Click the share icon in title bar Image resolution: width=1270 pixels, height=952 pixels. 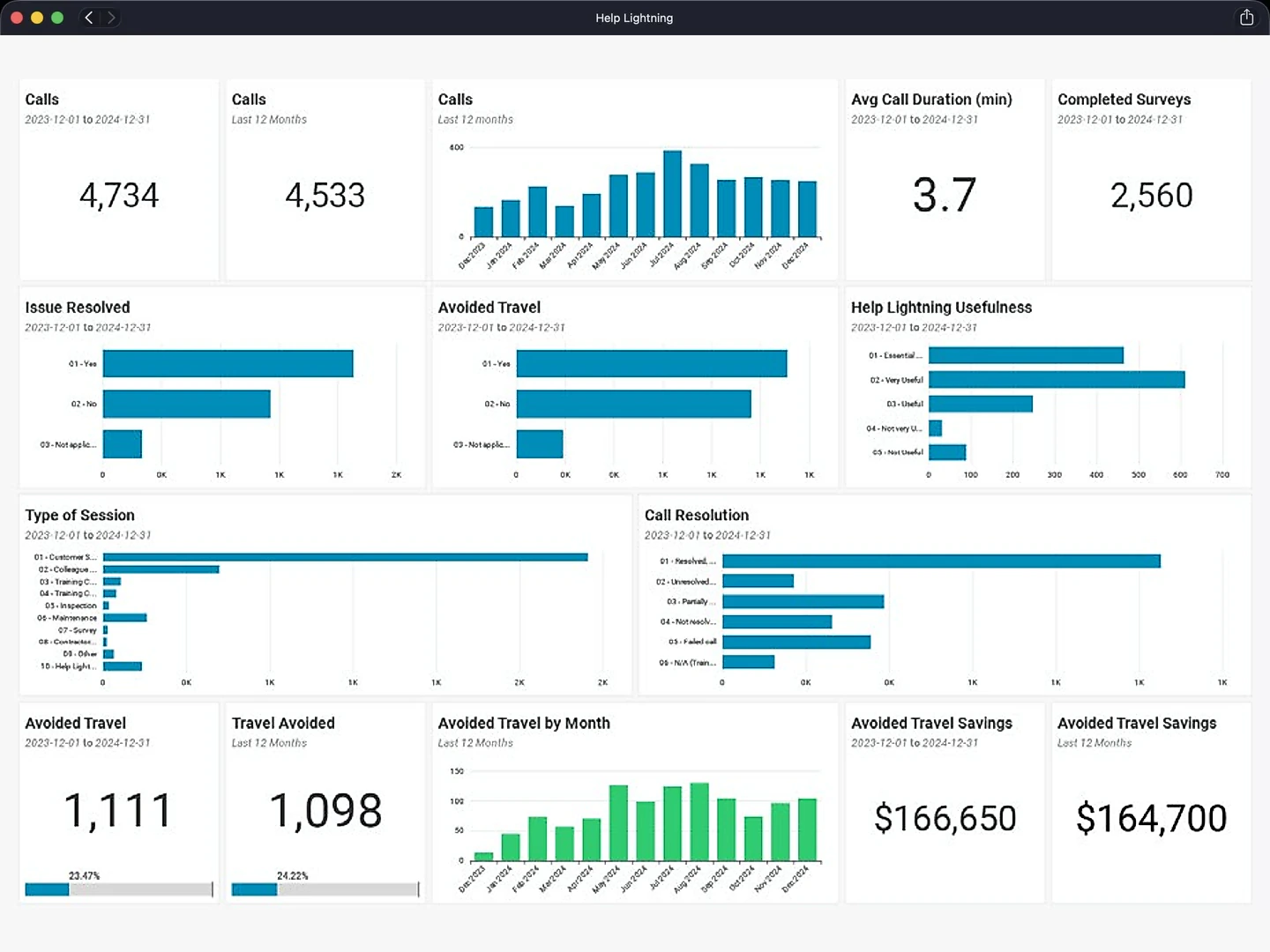[1246, 18]
